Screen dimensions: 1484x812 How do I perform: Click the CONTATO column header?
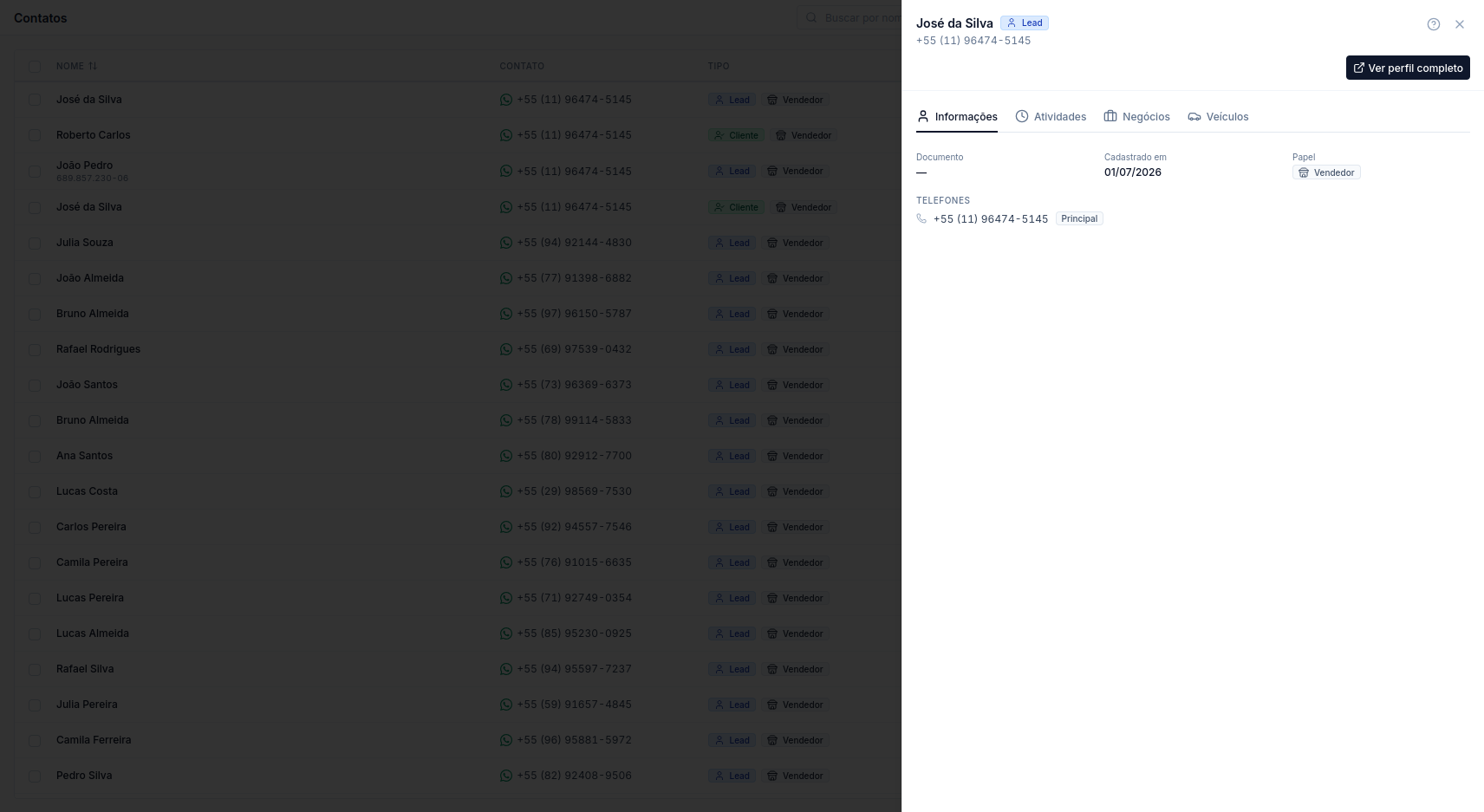tap(522, 66)
